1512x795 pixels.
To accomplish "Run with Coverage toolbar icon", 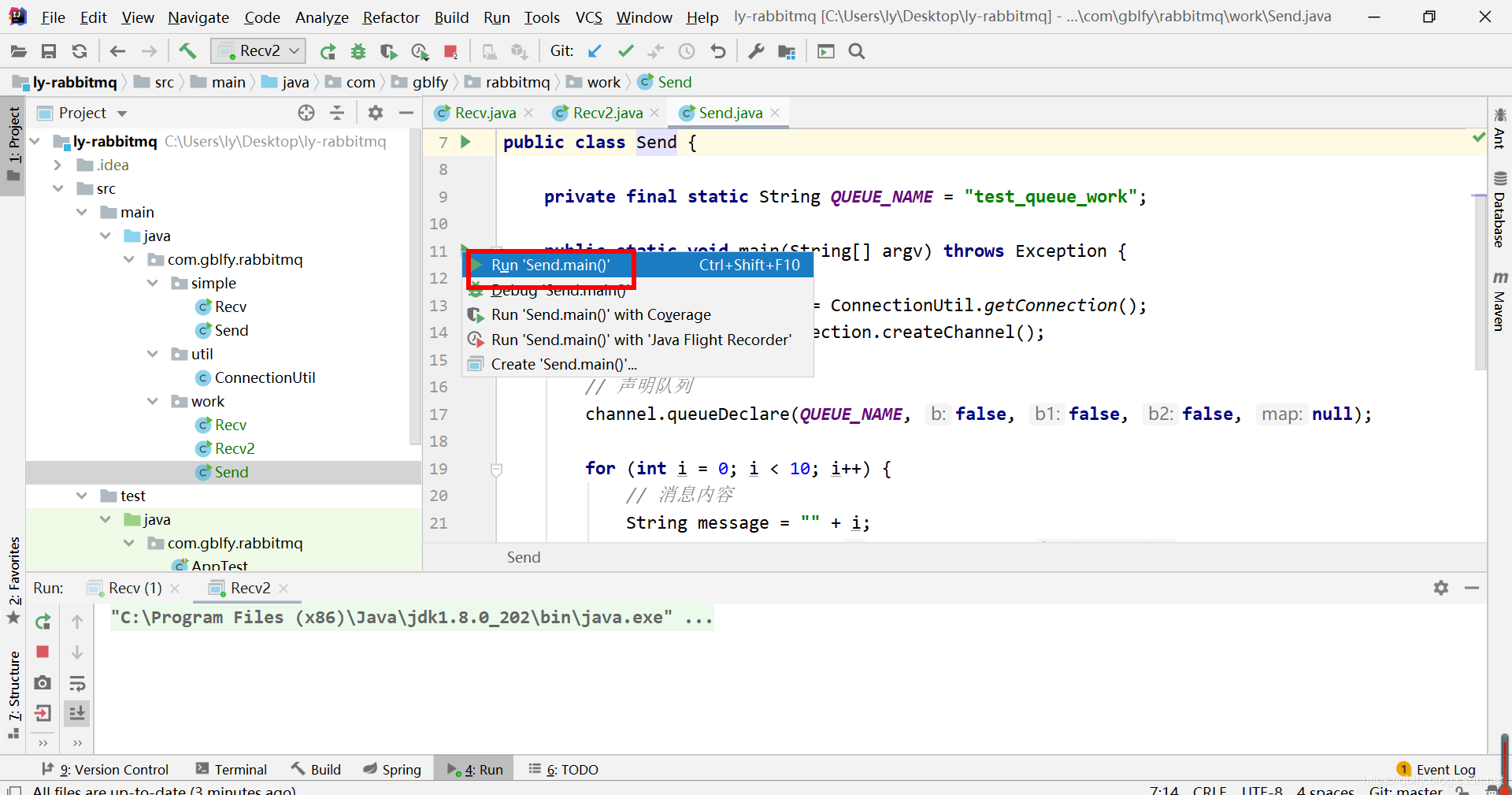I will click(x=389, y=52).
